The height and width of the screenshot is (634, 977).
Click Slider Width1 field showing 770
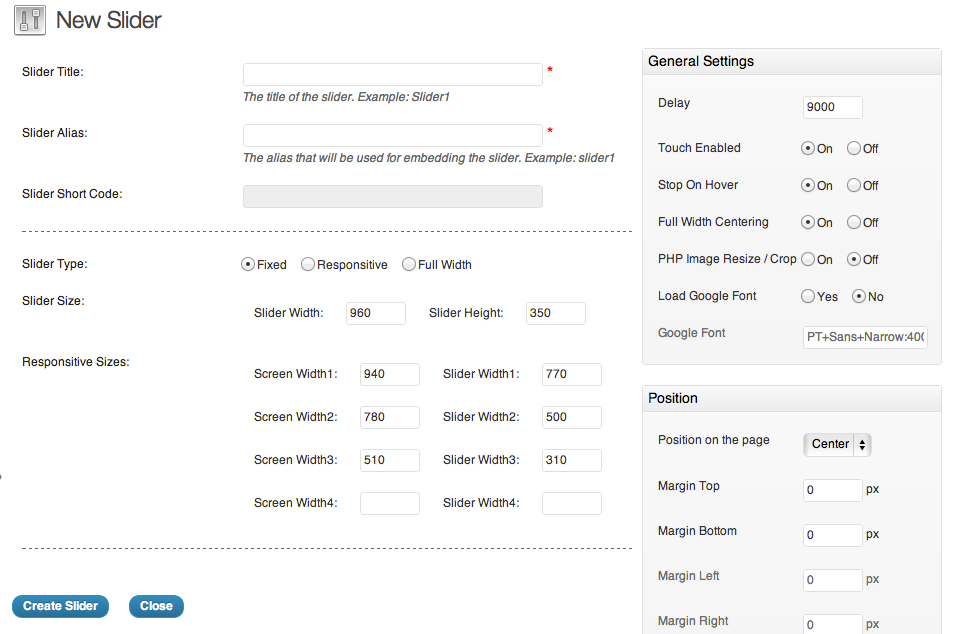point(572,374)
